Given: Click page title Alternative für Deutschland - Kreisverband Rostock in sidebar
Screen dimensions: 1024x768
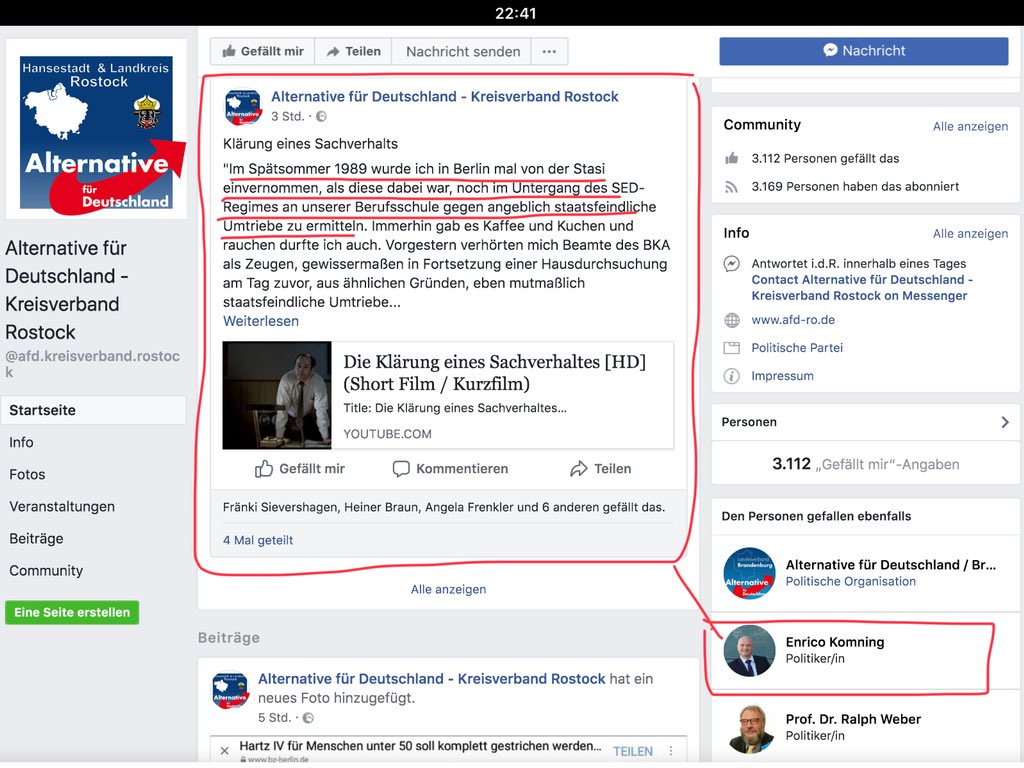Looking at the screenshot, I should tap(66, 290).
